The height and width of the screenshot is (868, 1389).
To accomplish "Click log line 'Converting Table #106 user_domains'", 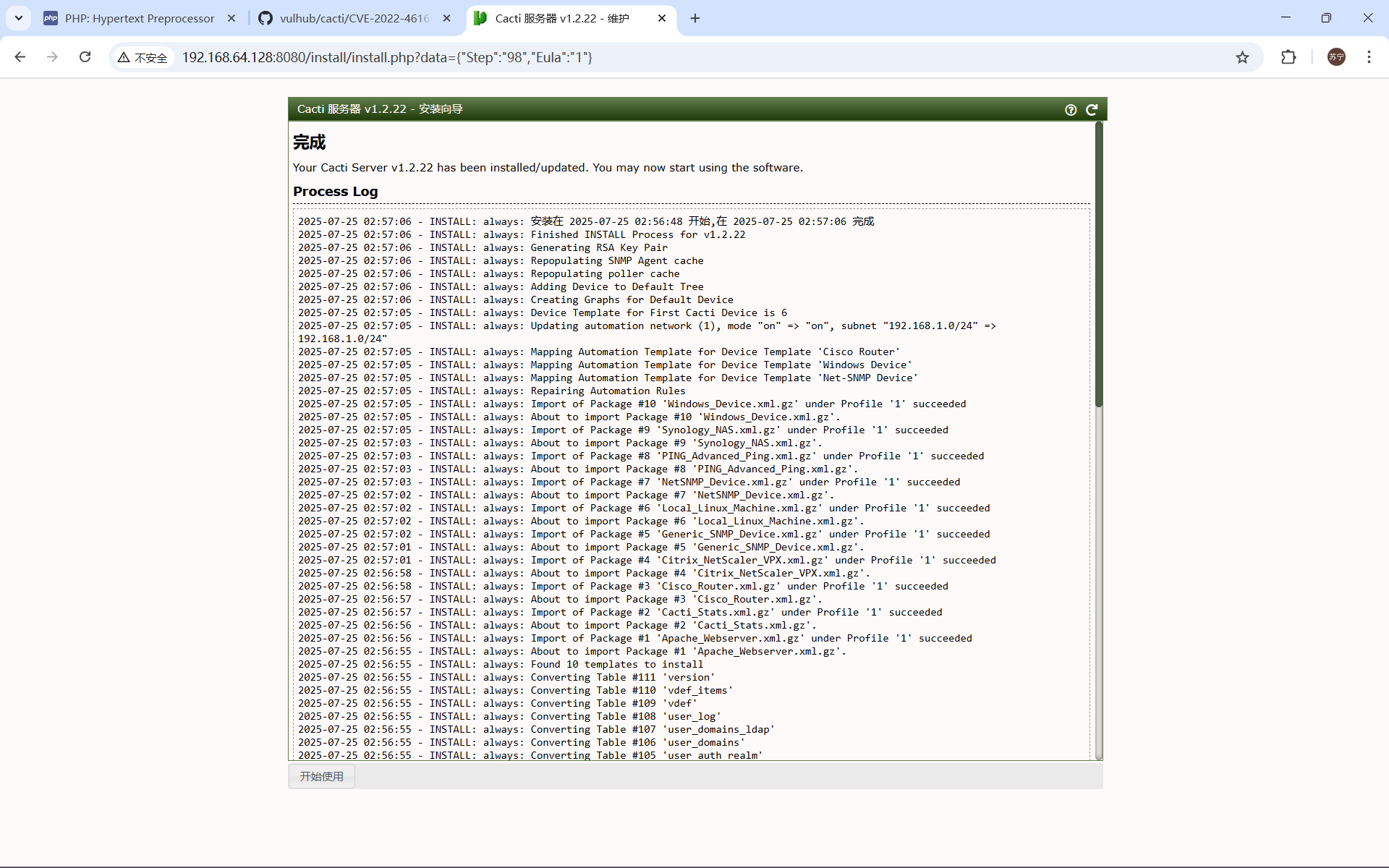I will click(522, 743).
